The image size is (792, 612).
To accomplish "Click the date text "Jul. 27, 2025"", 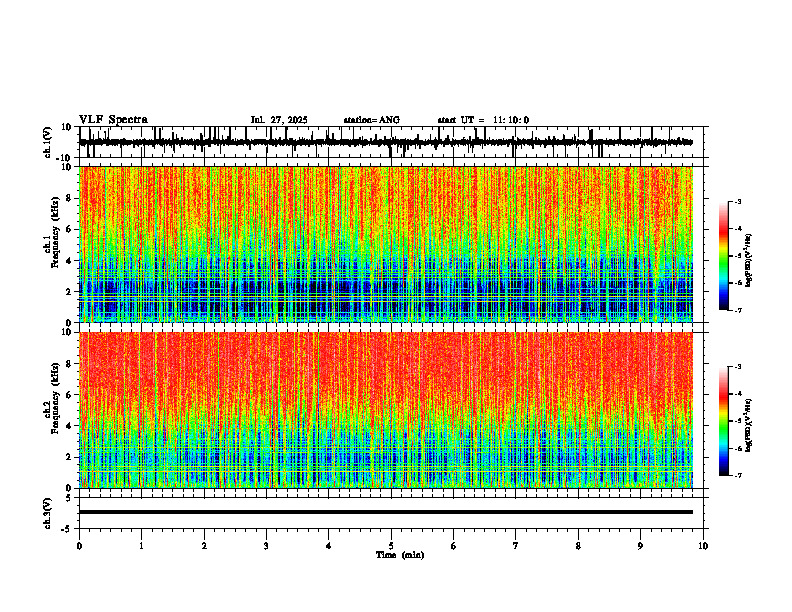I will pyautogui.click(x=279, y=120).
